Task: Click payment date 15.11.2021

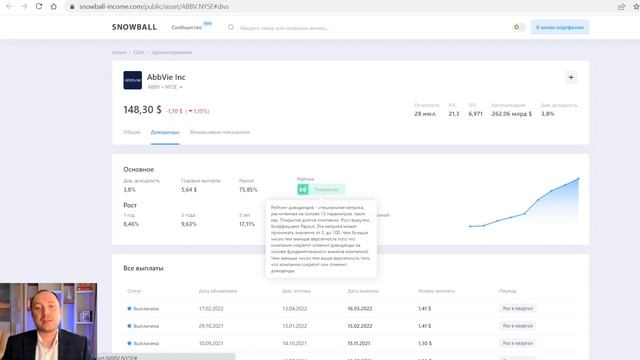Action: [359, 344]
